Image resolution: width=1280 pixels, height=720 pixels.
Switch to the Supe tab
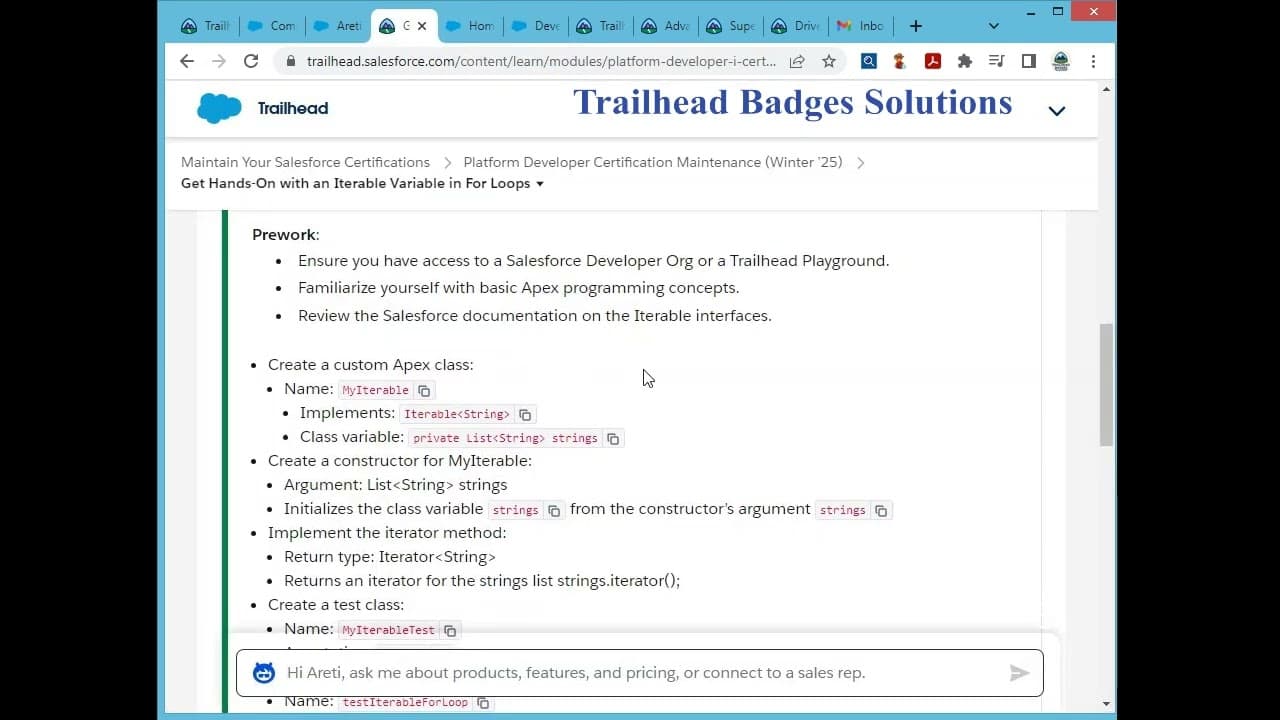tap(730, 26)
